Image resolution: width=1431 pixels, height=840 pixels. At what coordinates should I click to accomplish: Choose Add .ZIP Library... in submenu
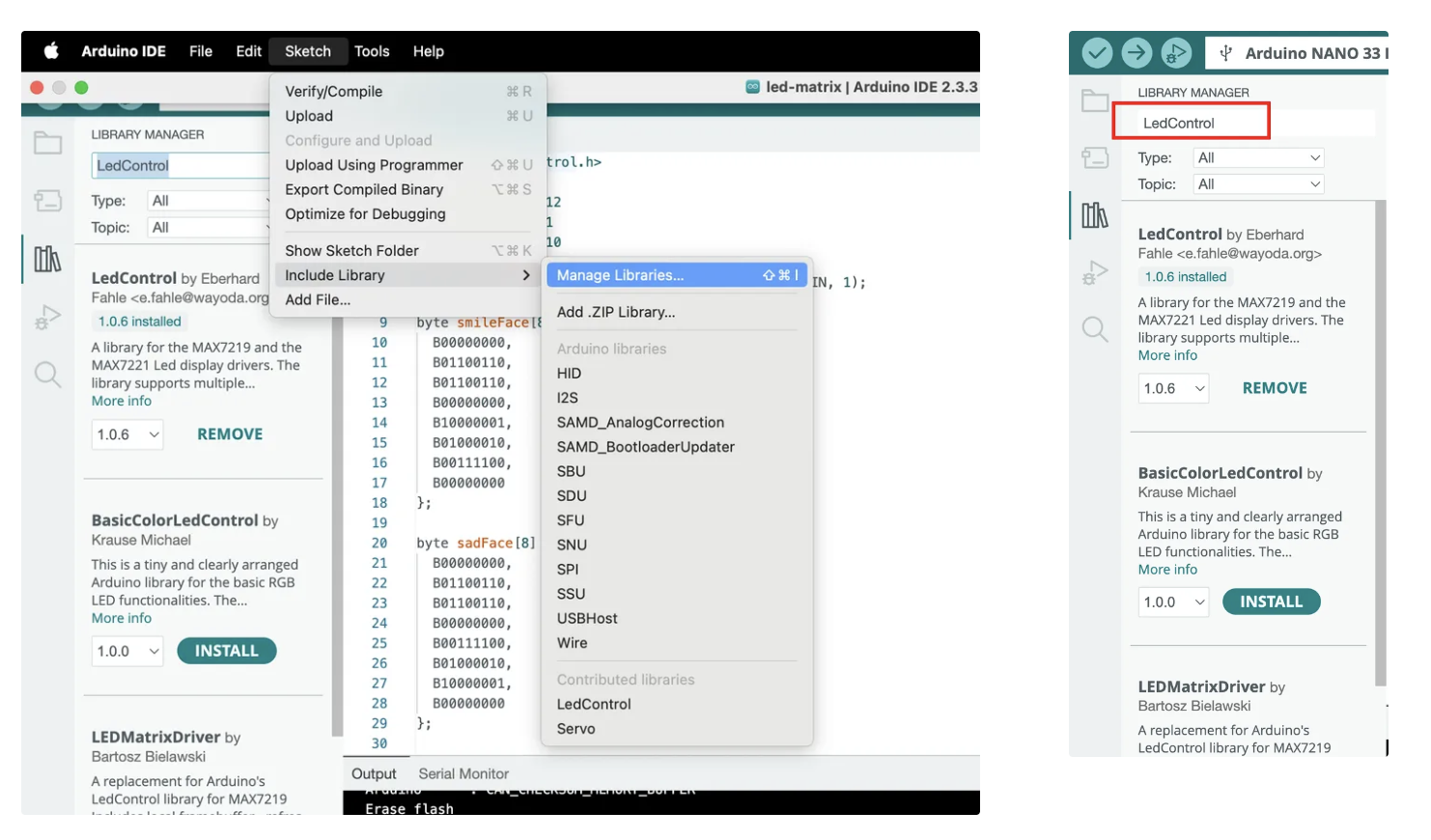[x=677, y=312]
